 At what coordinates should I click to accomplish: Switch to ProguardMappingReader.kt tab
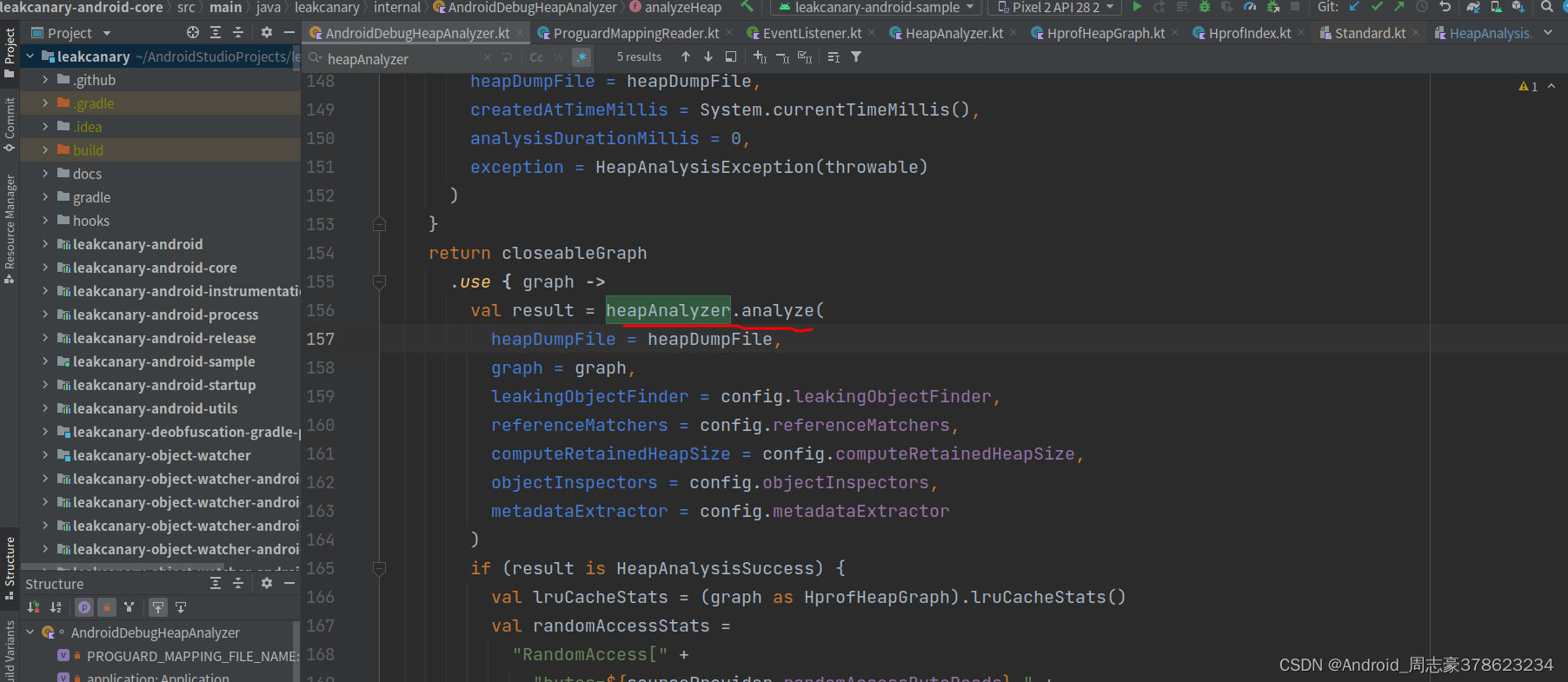(635, 33)
